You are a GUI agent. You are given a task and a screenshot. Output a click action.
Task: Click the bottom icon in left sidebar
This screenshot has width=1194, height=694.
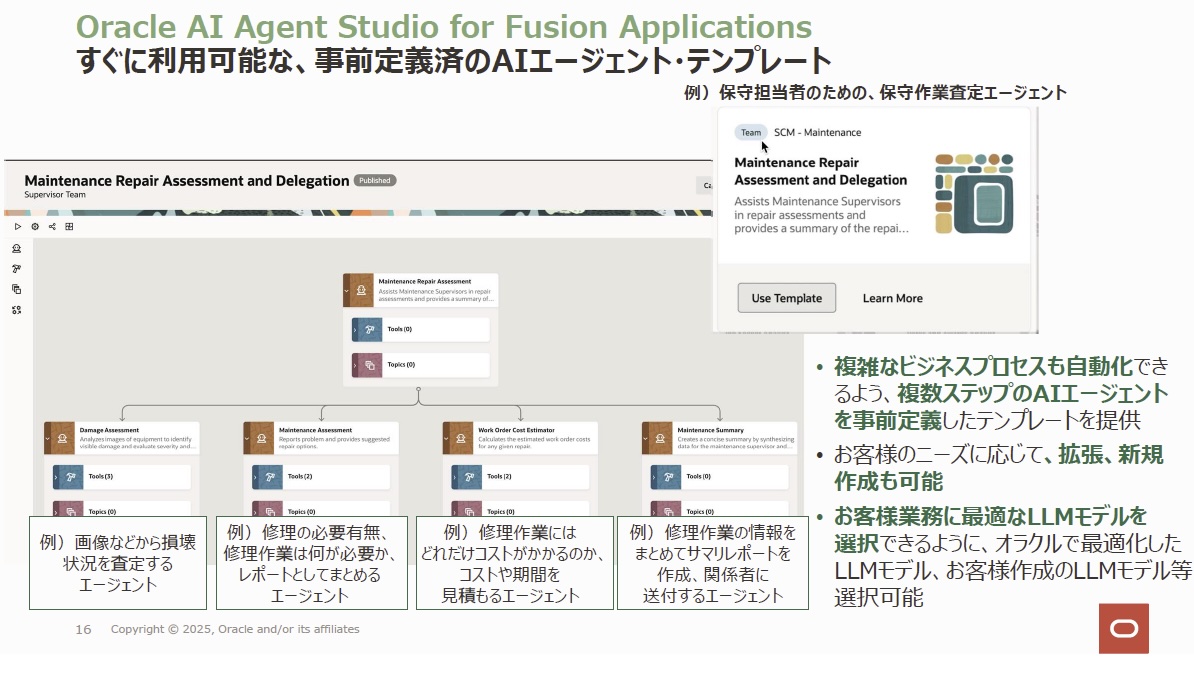(17, 310)
